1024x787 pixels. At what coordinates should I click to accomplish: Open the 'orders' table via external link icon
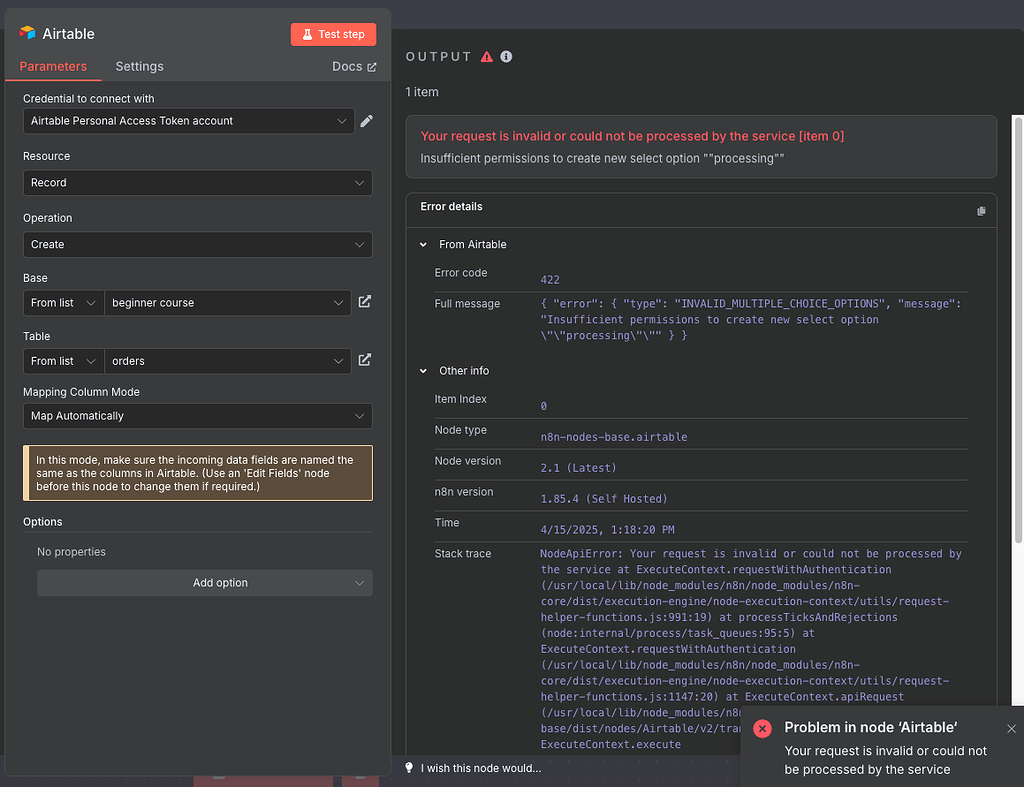click(365, 361)
